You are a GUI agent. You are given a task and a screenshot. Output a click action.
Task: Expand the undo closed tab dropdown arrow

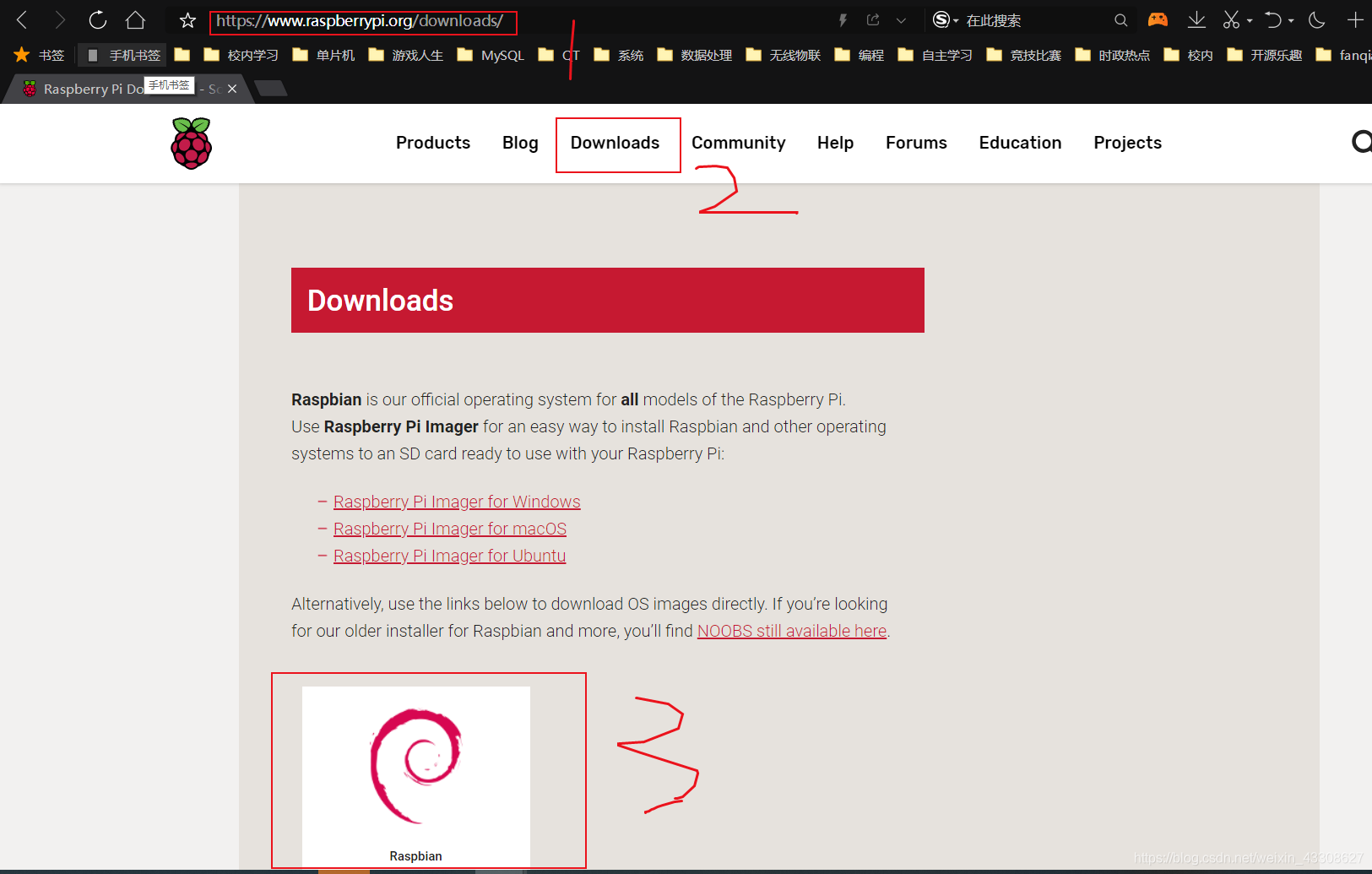pyautogui.click(x=1291, y=21)
